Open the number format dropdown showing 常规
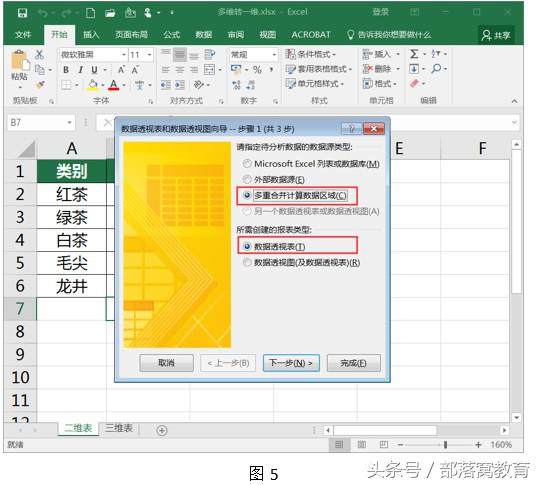The image size is (541, 485). pyautogui.click(x=274, y=55)
